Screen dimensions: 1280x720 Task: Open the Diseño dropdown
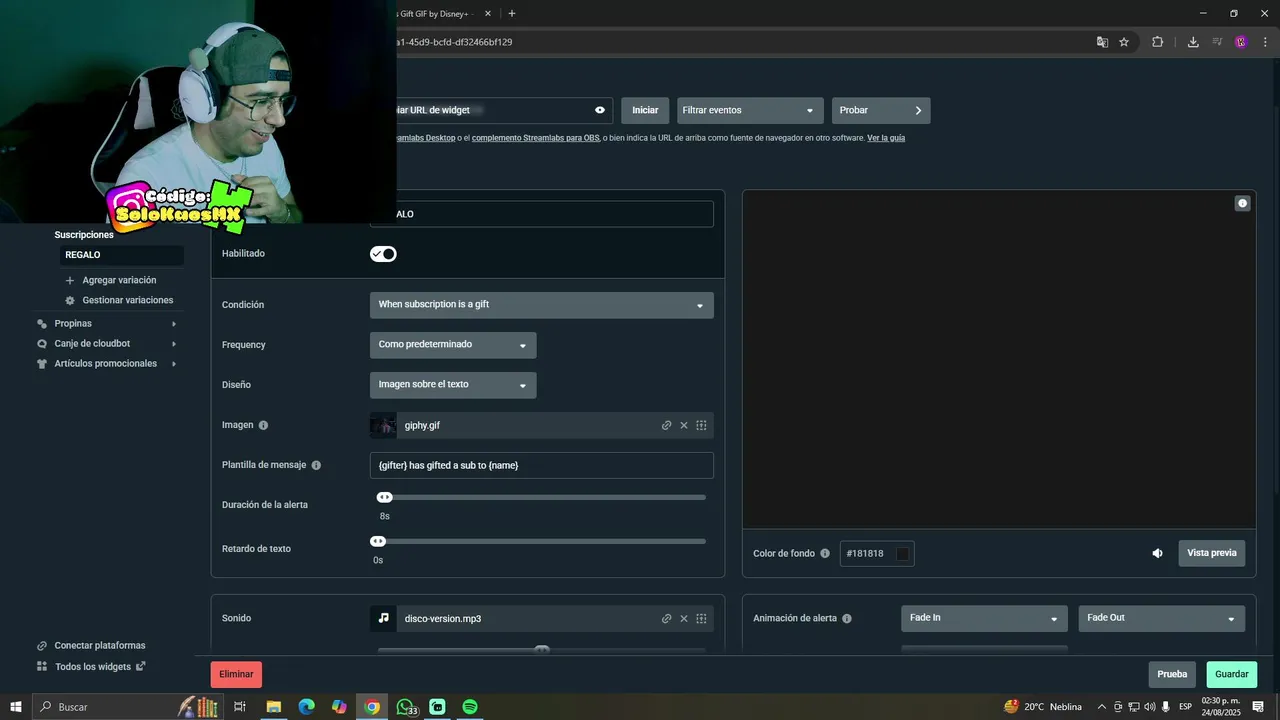(x=453, y=385)
